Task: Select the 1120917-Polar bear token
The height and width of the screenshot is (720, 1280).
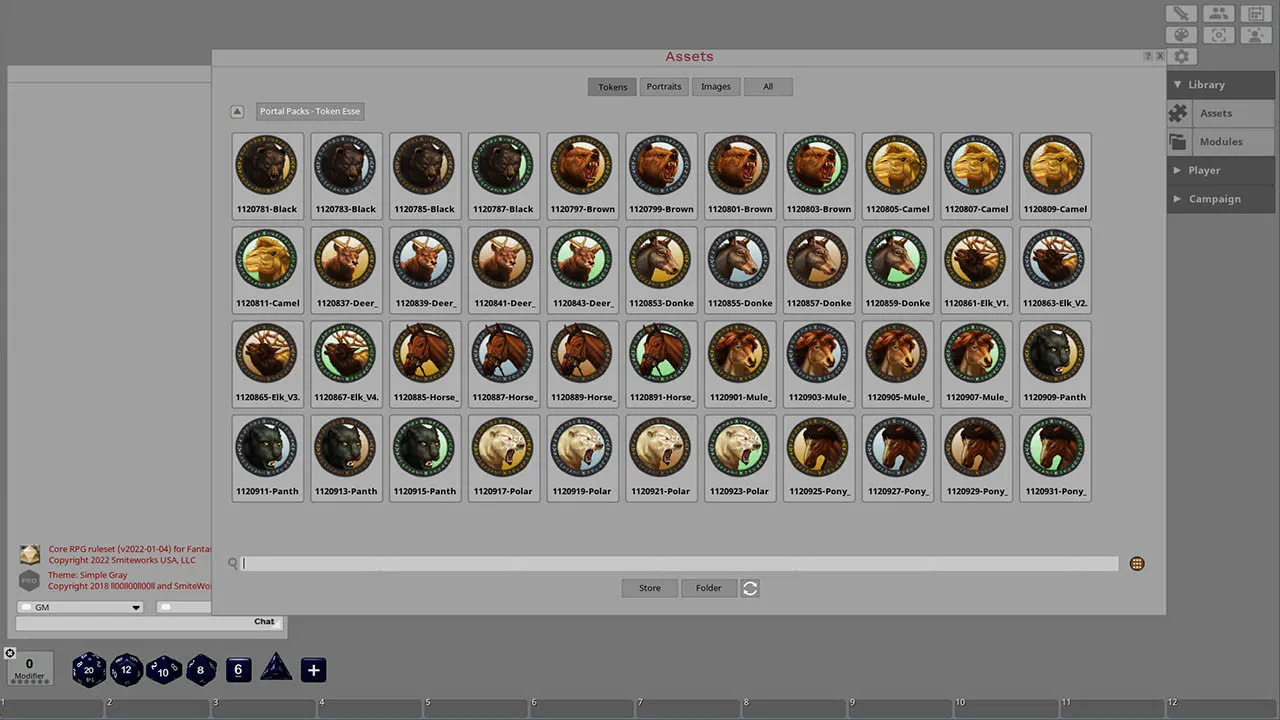Action: [x=504, y=457]
